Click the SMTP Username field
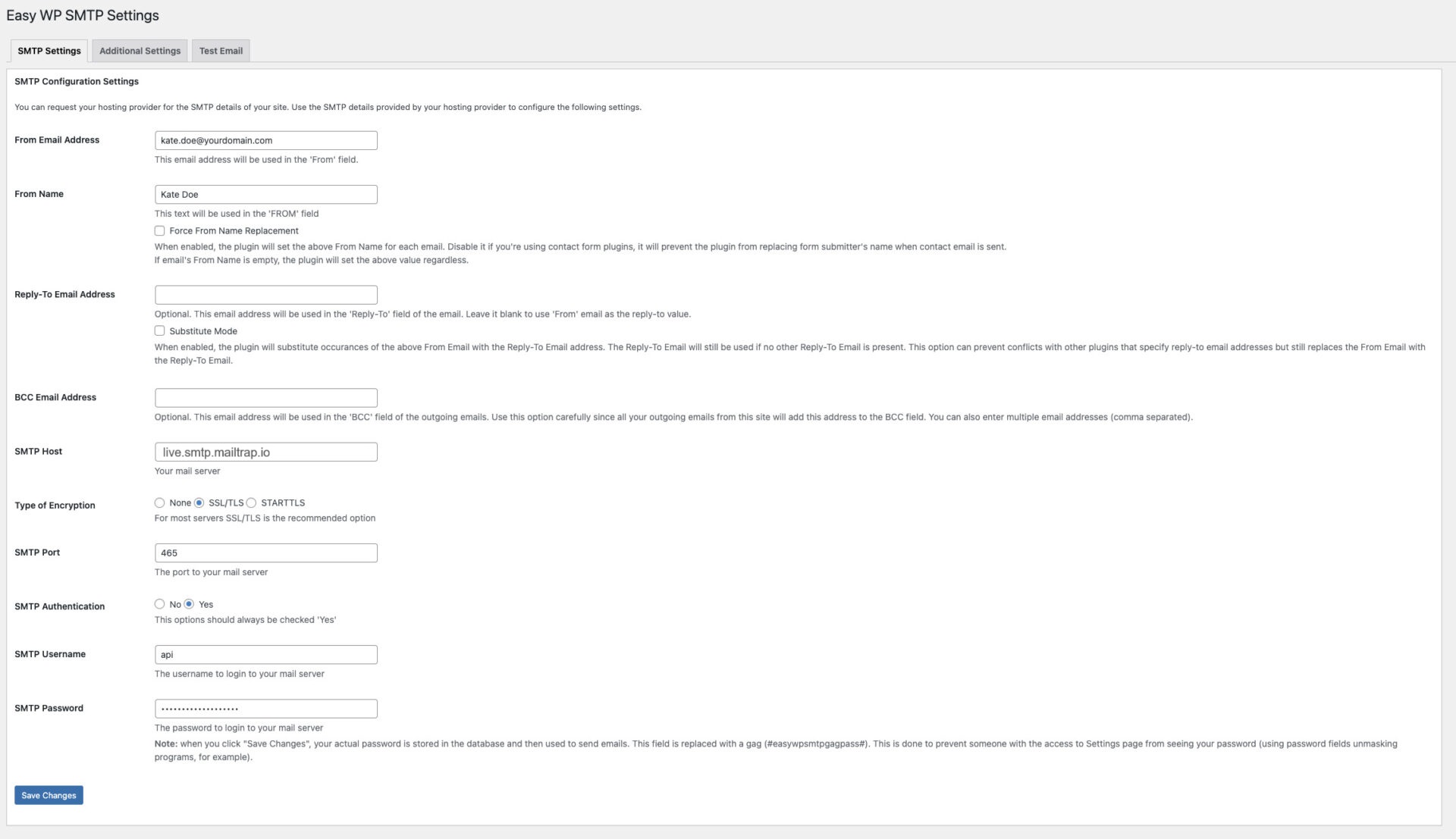The image size is (1456, 839). click(x=265, y=654)
